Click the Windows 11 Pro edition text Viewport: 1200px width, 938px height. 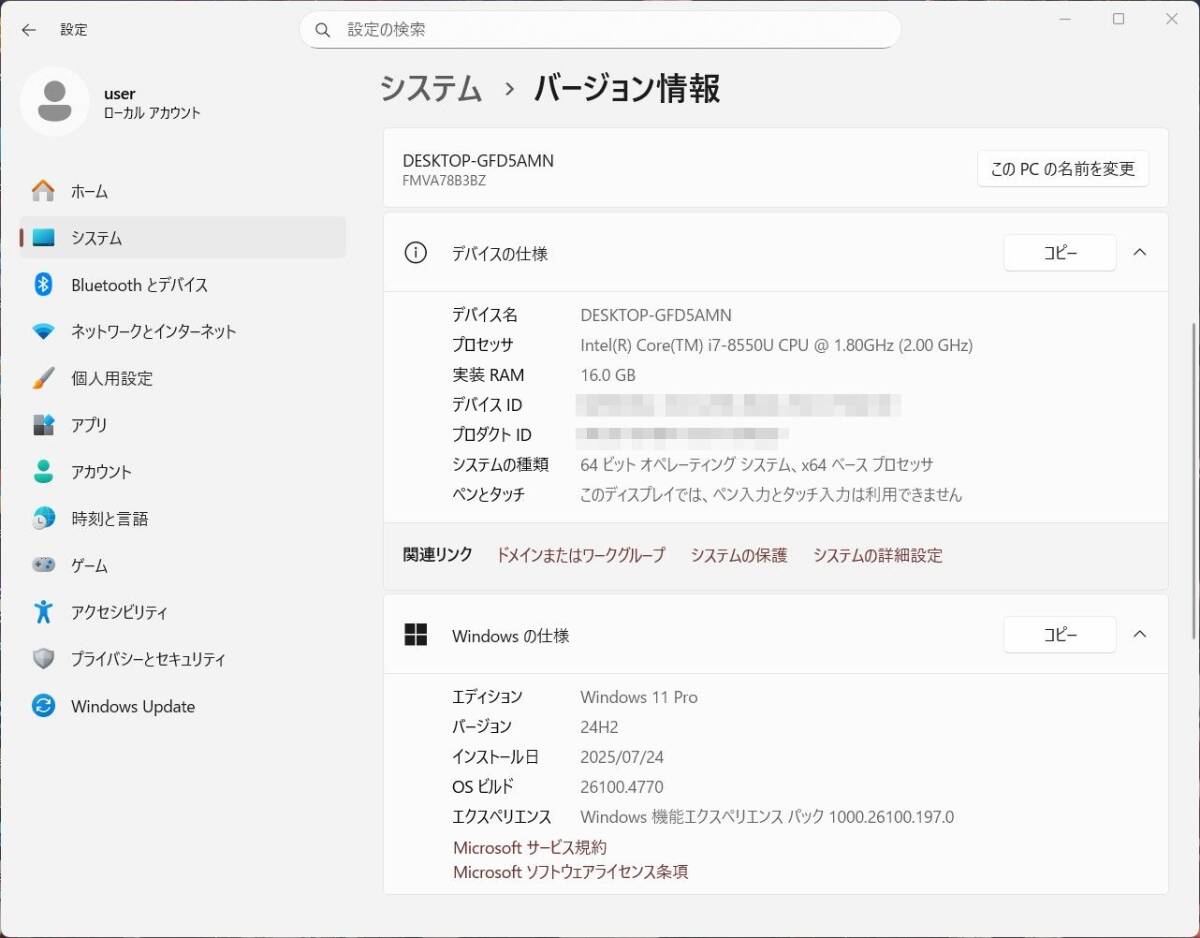[x=639, y=697]
